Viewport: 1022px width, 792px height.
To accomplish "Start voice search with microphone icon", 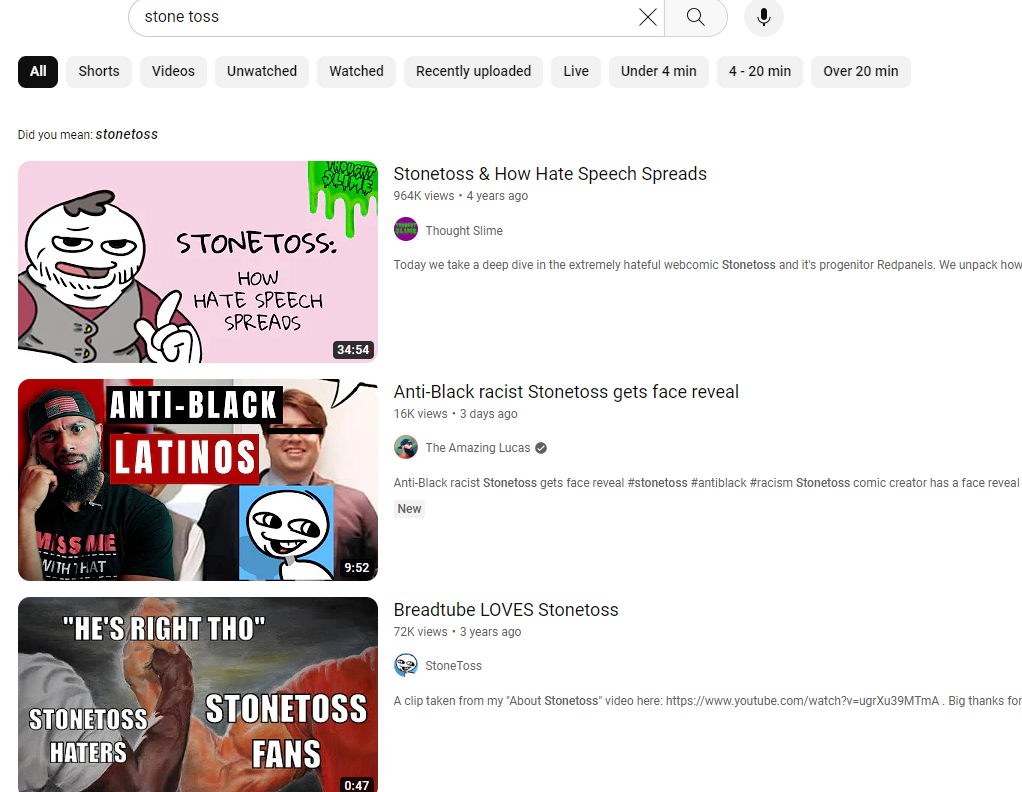I will (x=764, y=17).
